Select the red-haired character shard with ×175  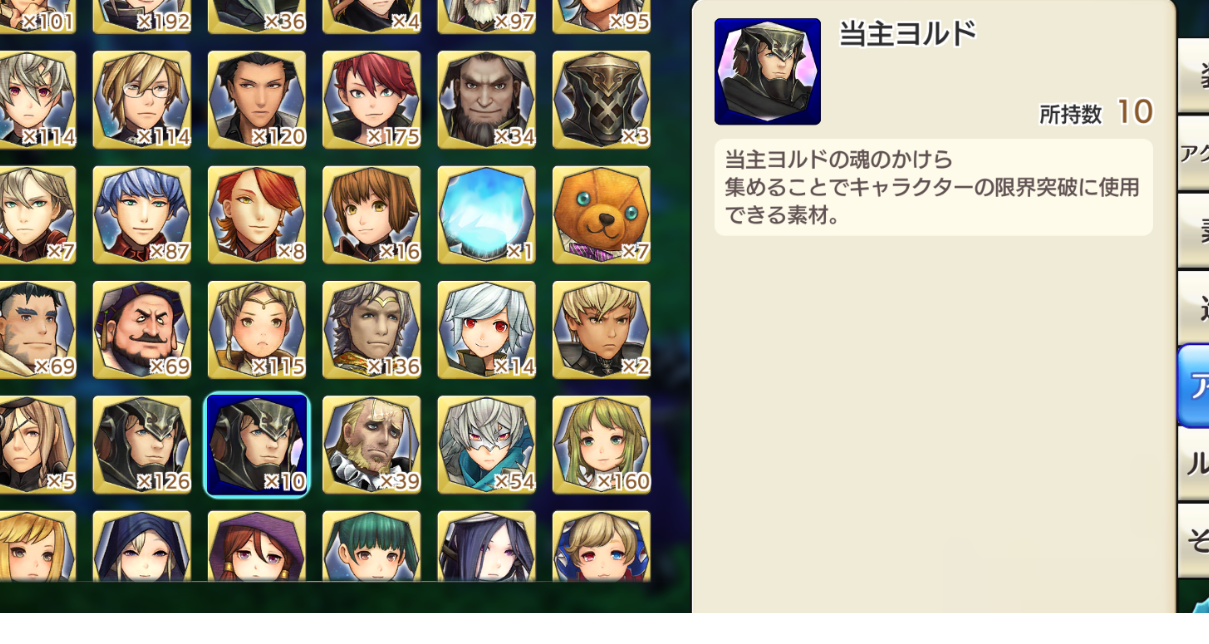(371, 100)
